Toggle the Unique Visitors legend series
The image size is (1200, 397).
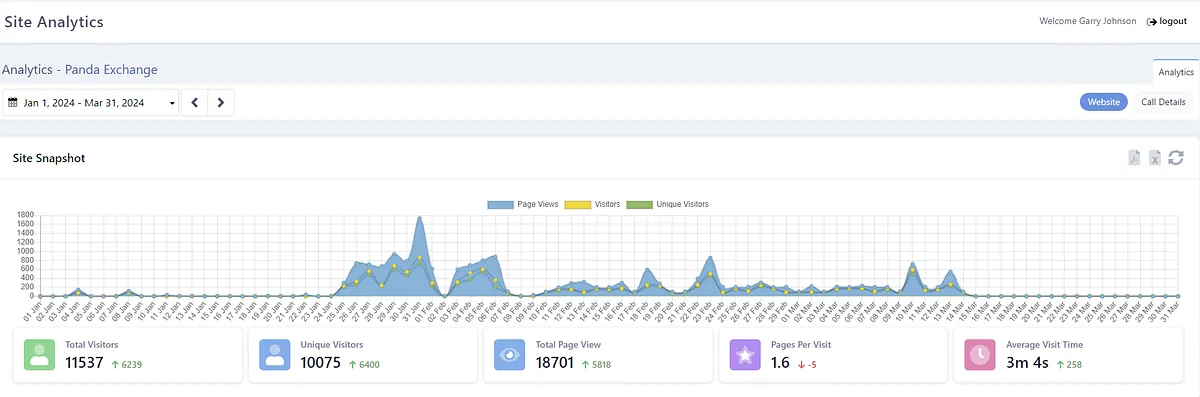[668, 204]
